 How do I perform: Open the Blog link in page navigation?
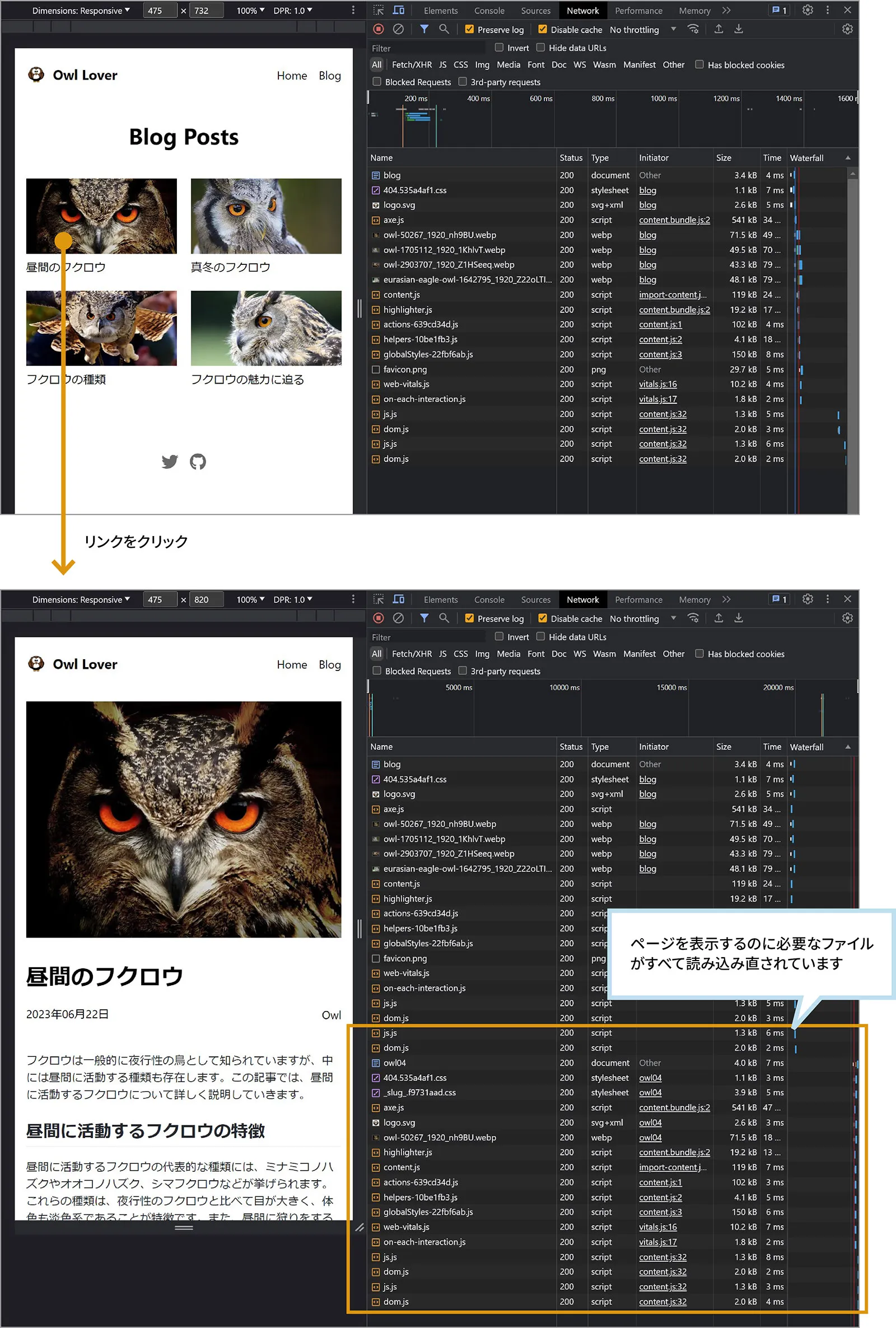[329, 76]
